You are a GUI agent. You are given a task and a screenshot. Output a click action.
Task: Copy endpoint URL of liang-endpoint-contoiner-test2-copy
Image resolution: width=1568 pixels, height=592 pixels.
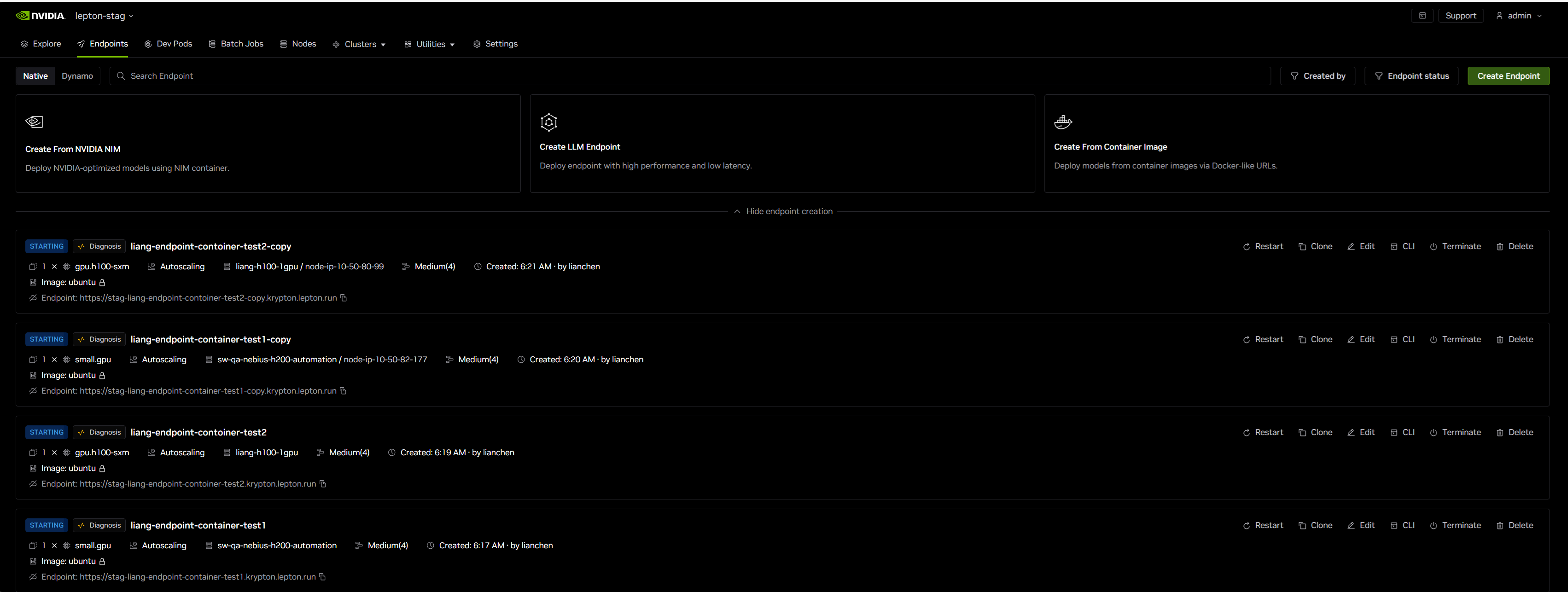pos(344,297)
